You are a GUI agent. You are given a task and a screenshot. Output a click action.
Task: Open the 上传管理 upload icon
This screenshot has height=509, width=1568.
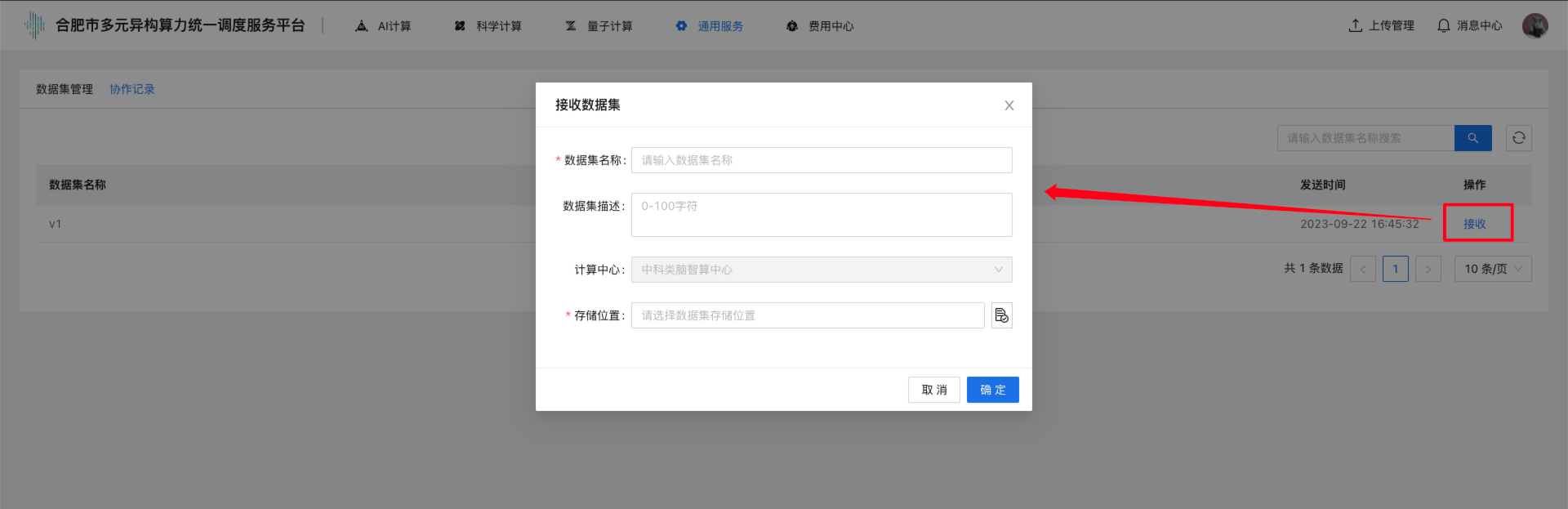click(x=1356, y=26)
